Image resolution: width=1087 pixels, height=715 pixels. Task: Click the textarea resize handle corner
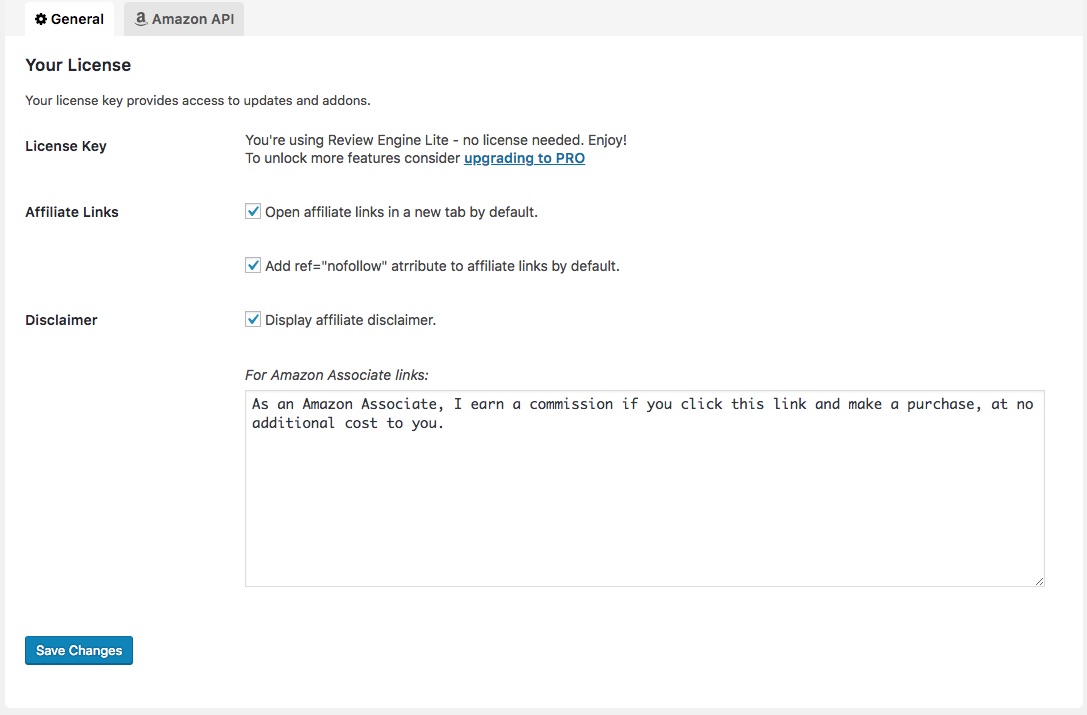(1039, 581)
